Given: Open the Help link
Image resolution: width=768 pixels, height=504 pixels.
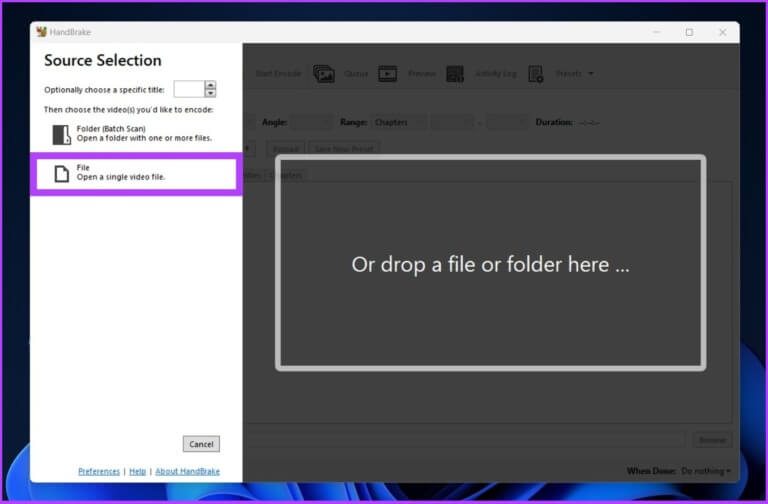Looking at the screenshot, I should coord(138,471).
